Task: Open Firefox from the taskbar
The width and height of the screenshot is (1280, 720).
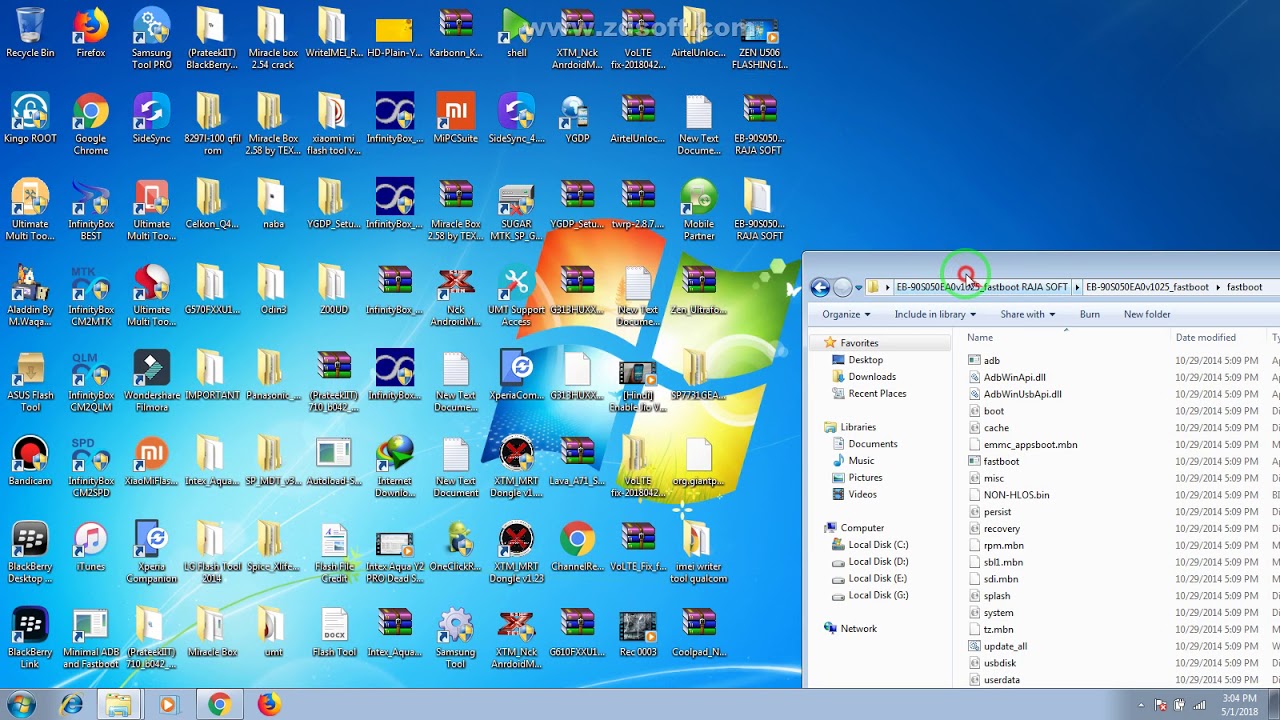Action: (268, 705)
